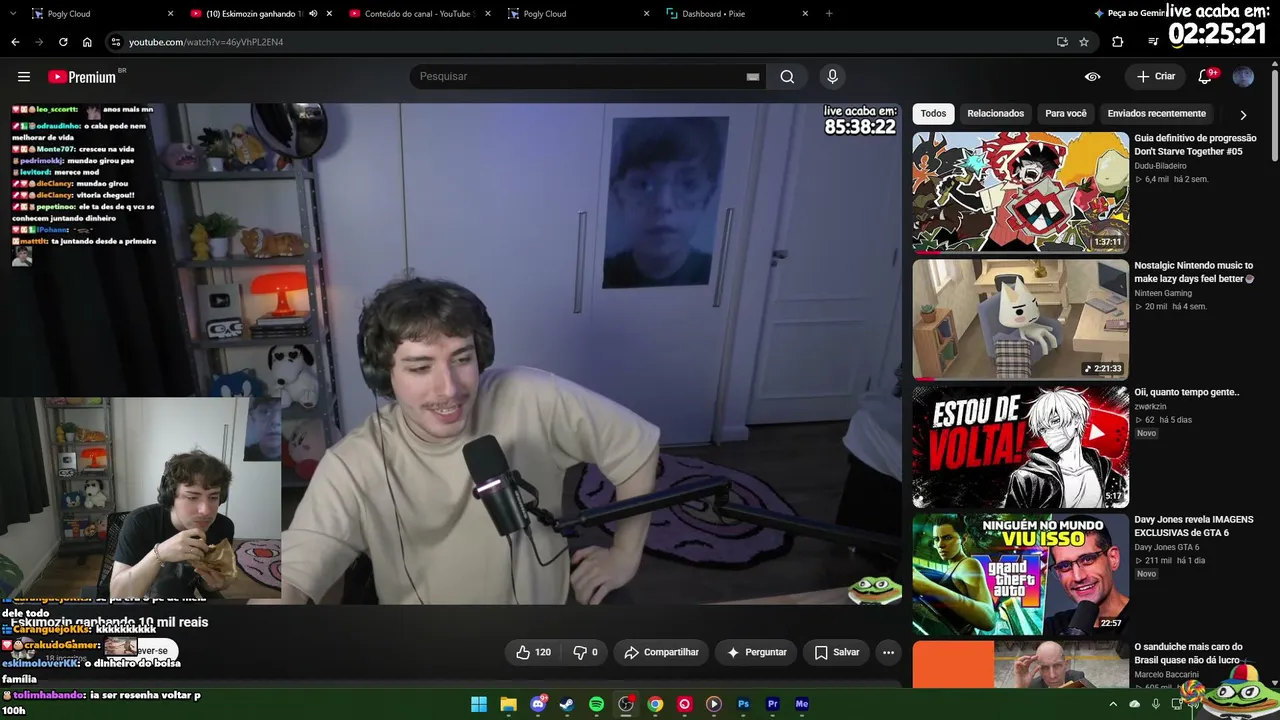
Task: Click the Peça ao Gemini button
Action: point(1130,14)
